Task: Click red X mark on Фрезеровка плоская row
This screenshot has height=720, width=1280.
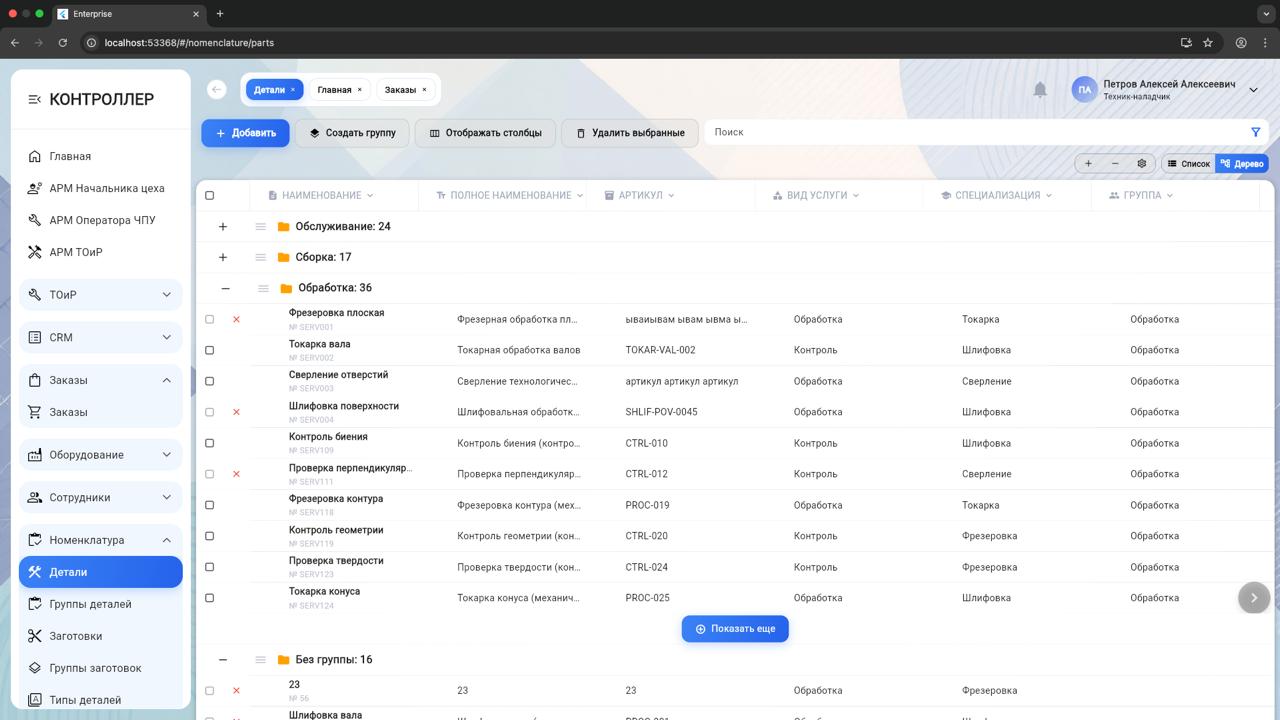Action: [x=236, y=319]
